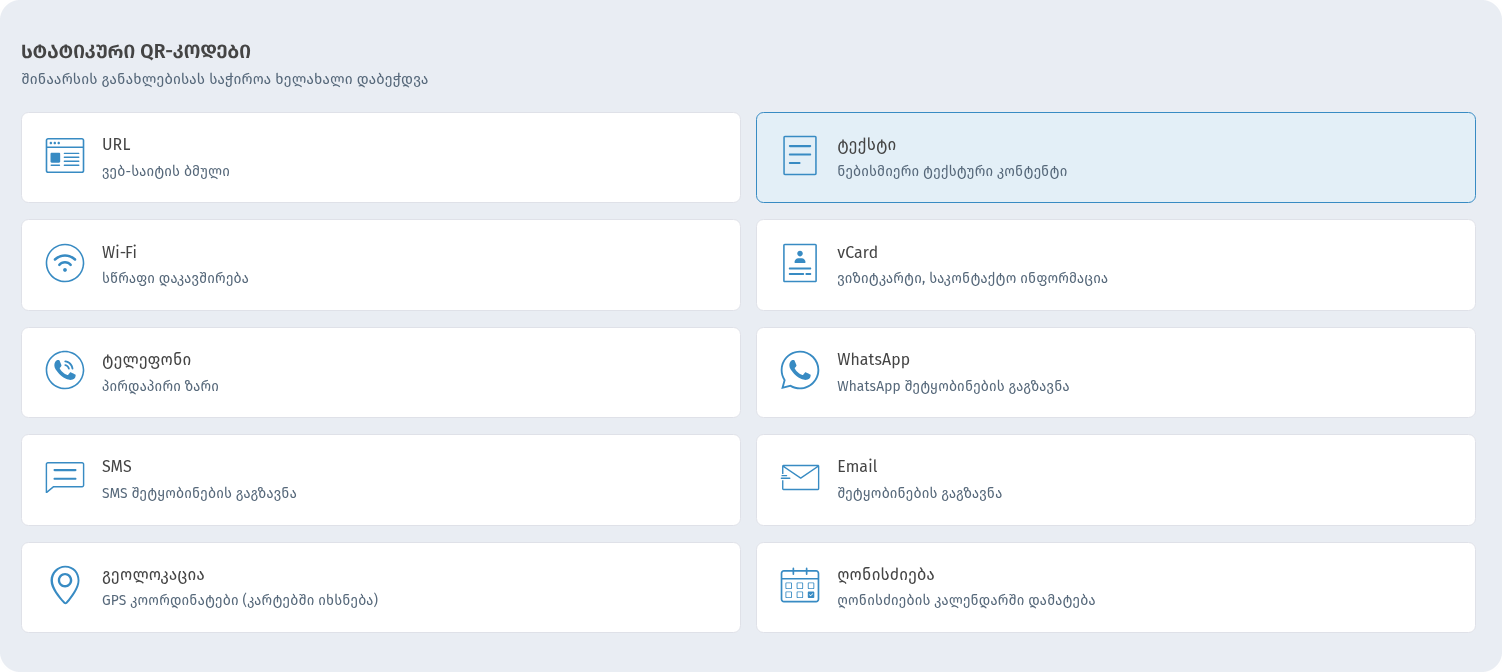Image resolution: width=1502 pixels, height=672 pixels.
Task: Pick the "Wi-Fi" card title
Action: coord(119,252)
